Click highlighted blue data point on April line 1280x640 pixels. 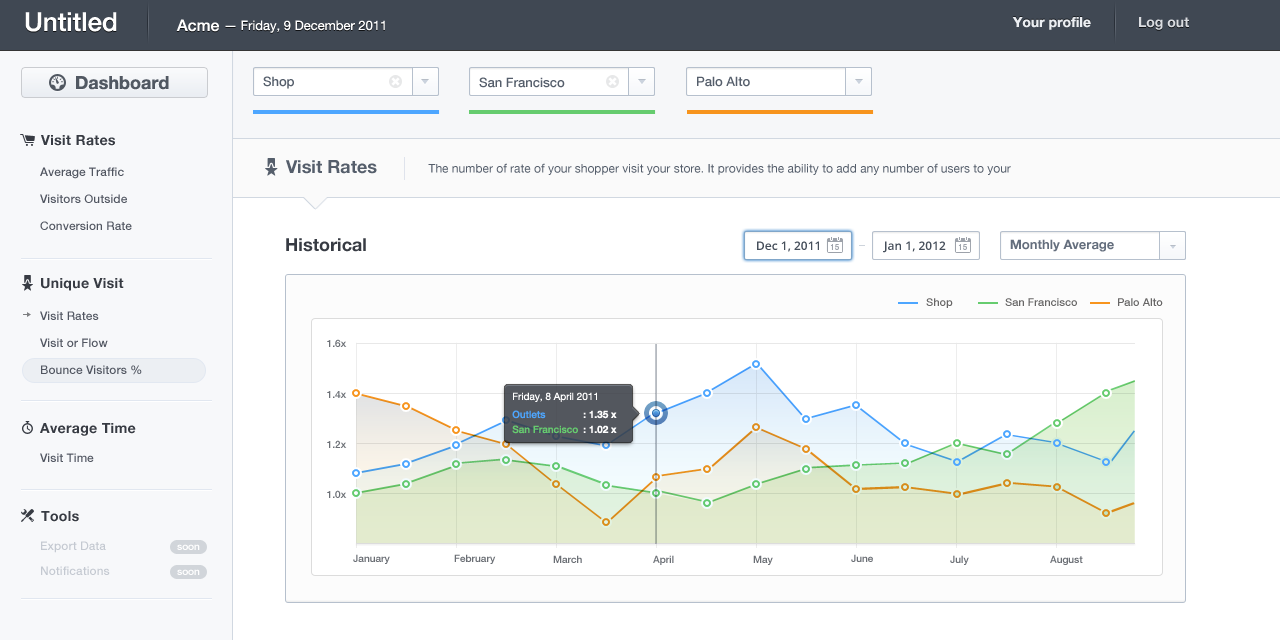coord(656,412)
